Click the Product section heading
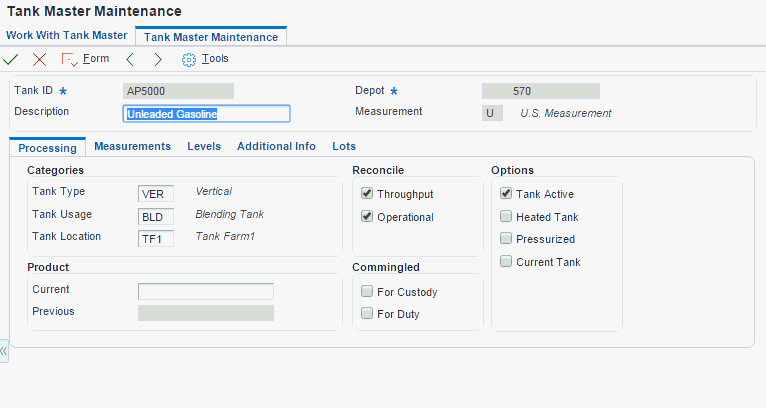This screenshot has width=766, height=408. (48, 267)
